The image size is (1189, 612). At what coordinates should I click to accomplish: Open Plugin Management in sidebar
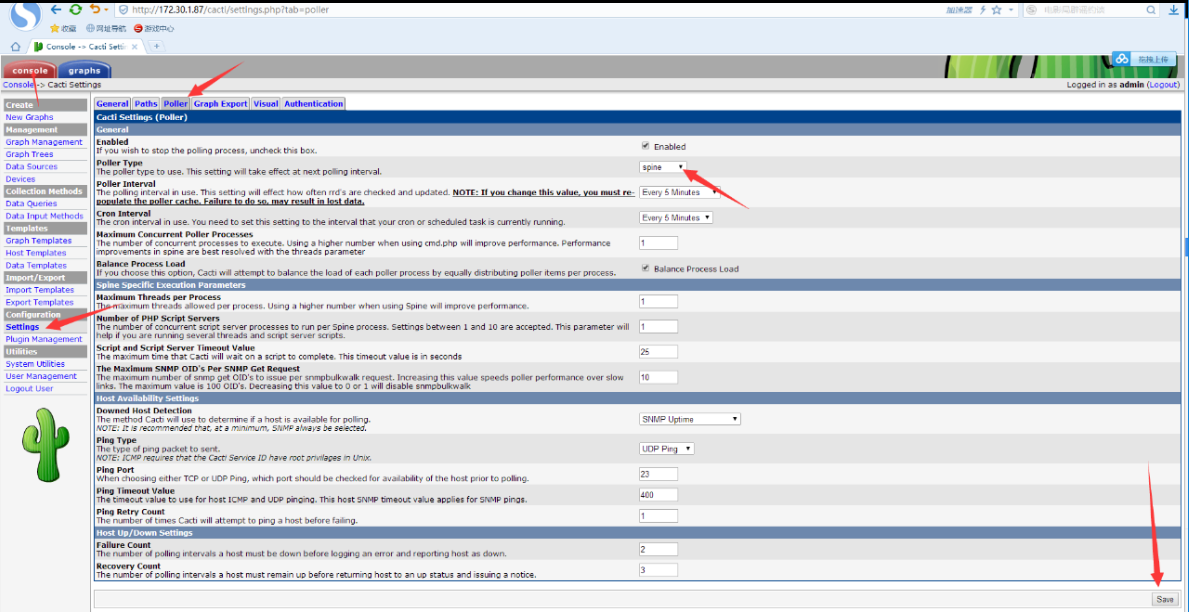44,339
